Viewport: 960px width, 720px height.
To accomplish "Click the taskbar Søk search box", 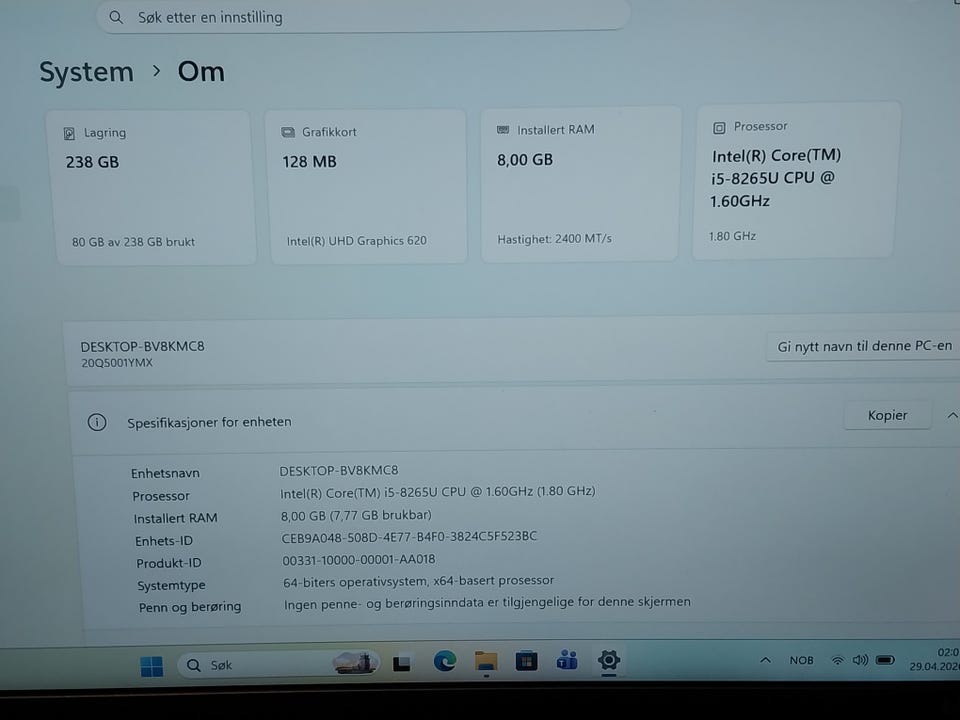I will point(279,665).
